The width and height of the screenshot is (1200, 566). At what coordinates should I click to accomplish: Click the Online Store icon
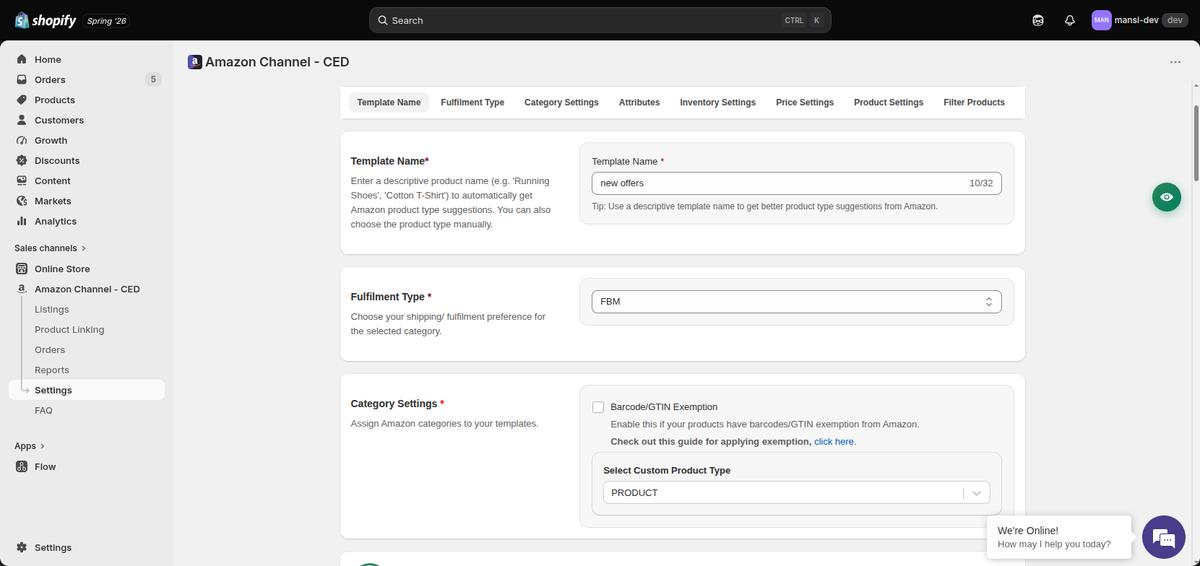22,269
